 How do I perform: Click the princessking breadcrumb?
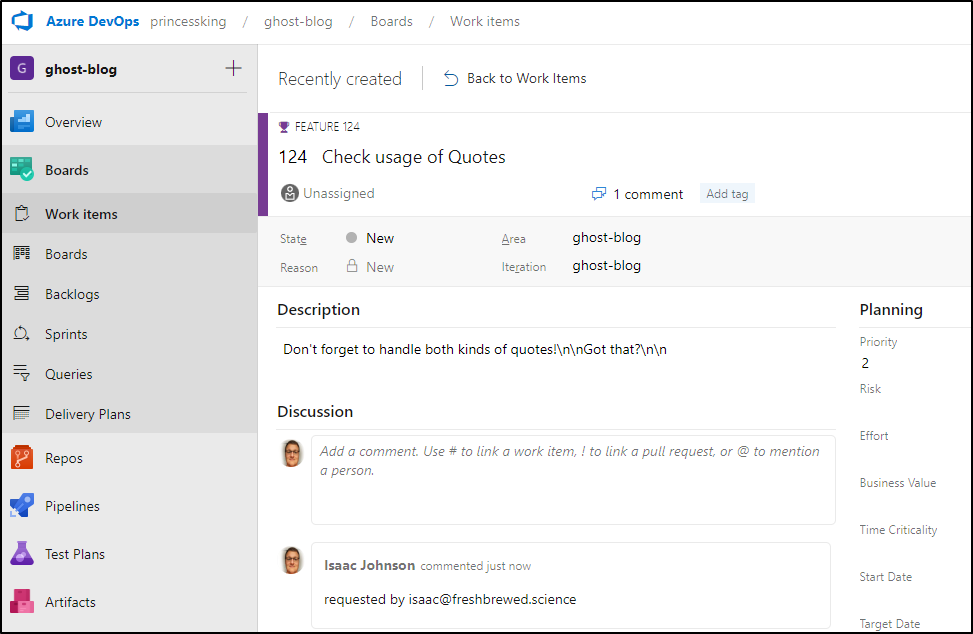[x=188, y=21]
